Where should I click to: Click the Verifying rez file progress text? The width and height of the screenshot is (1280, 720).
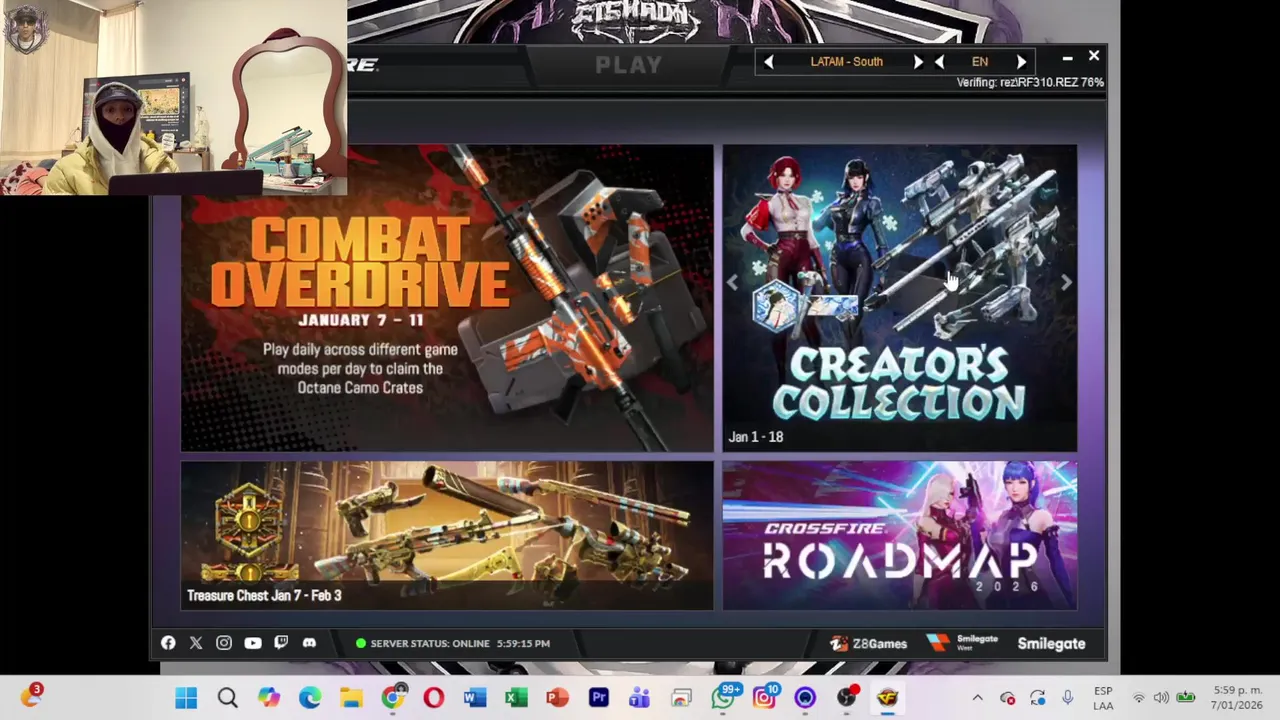point(1030,82)
